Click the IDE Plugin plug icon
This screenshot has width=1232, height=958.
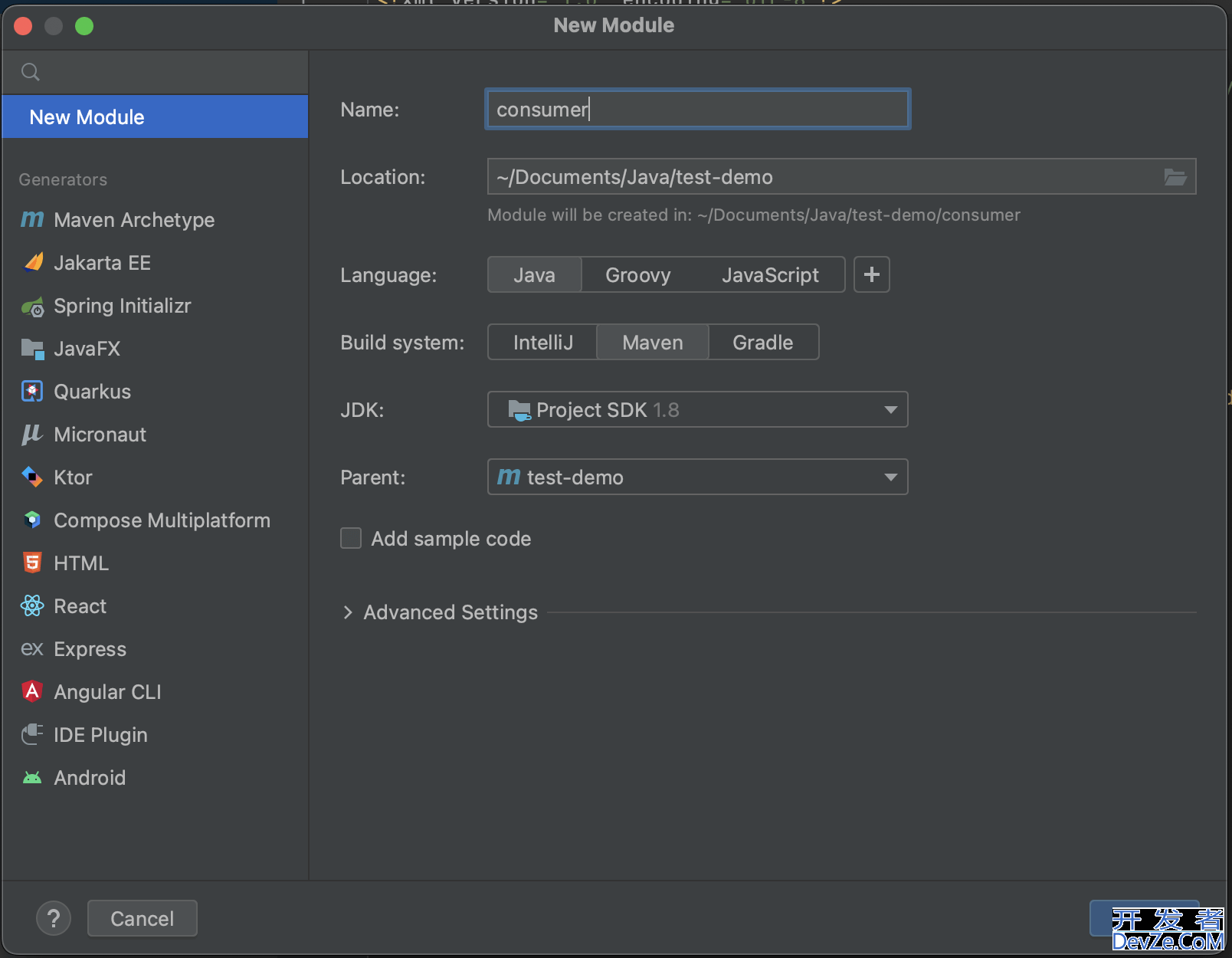[x=32, y=735]
